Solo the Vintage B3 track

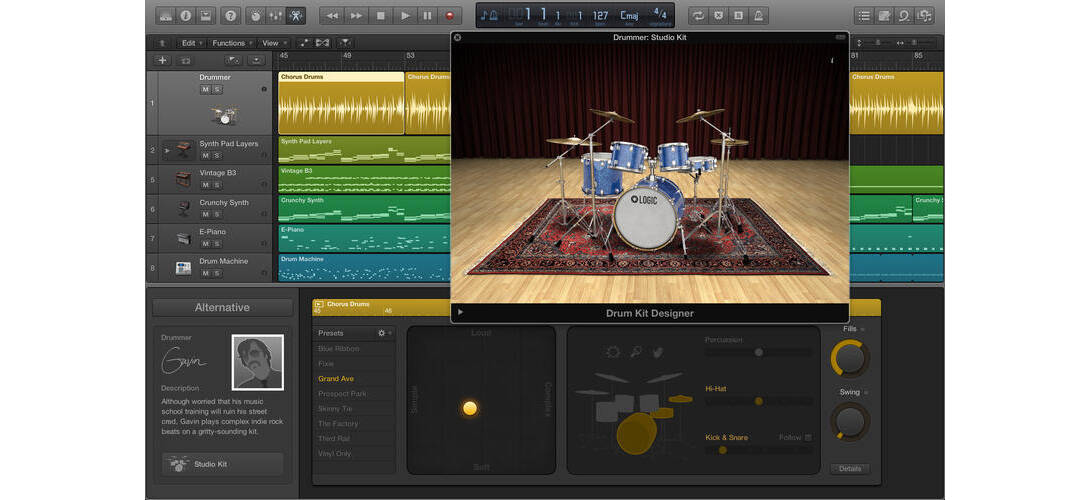[217, 185]
